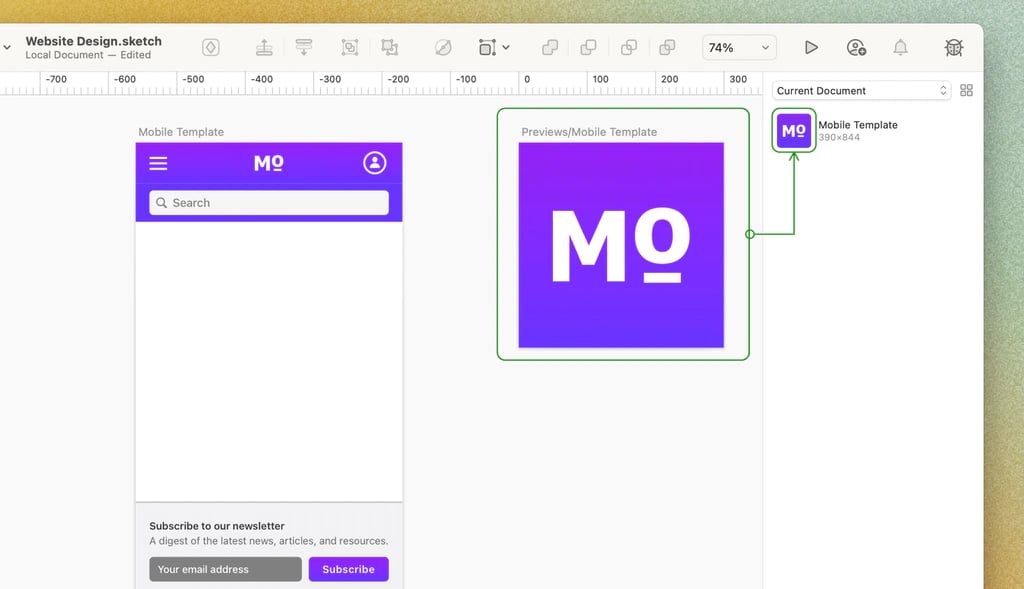Click the bug report icon
Screen dimensions: 1024x589
coord(953,48)
